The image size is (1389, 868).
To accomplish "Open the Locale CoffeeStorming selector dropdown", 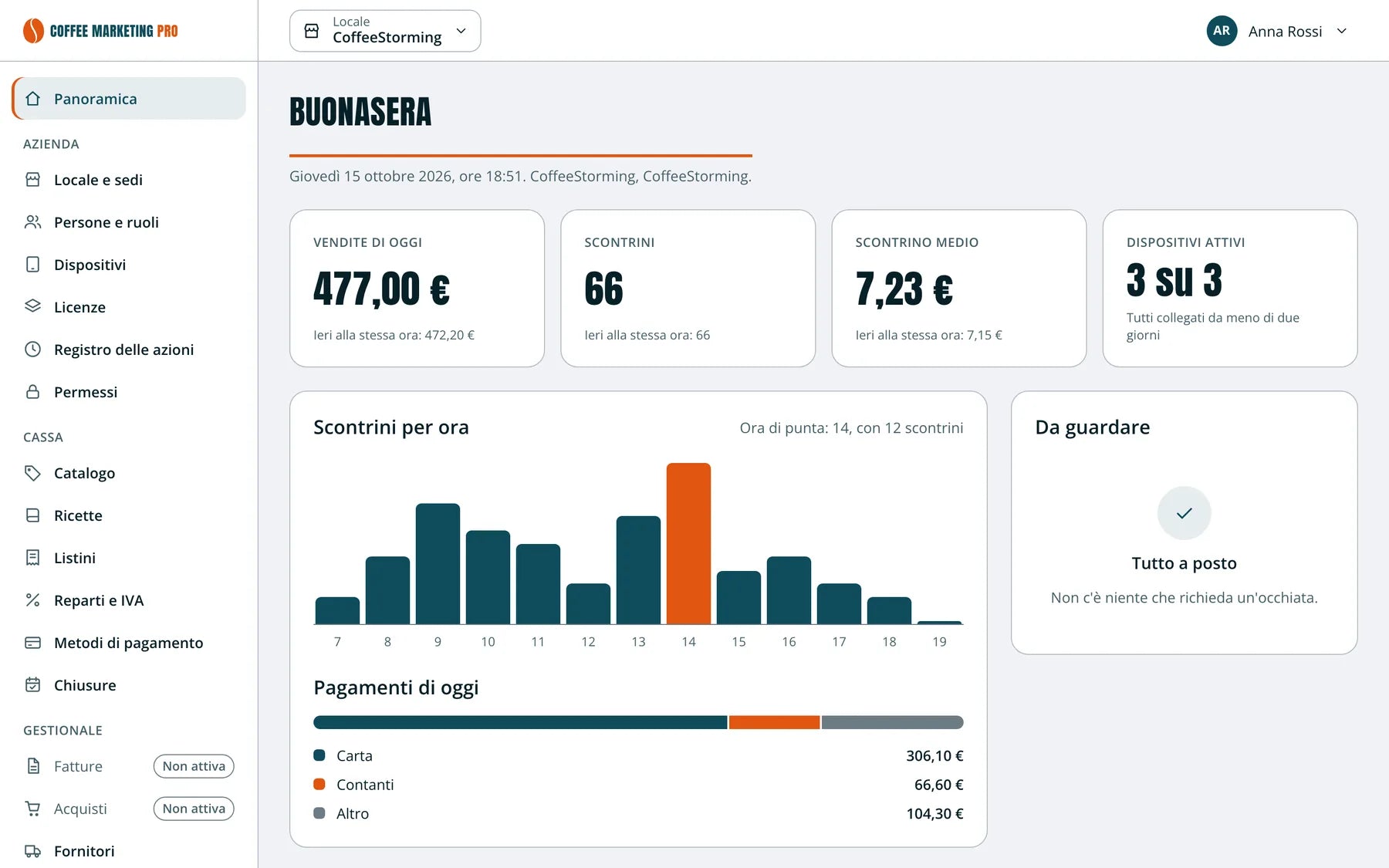I will click(385, 31).
